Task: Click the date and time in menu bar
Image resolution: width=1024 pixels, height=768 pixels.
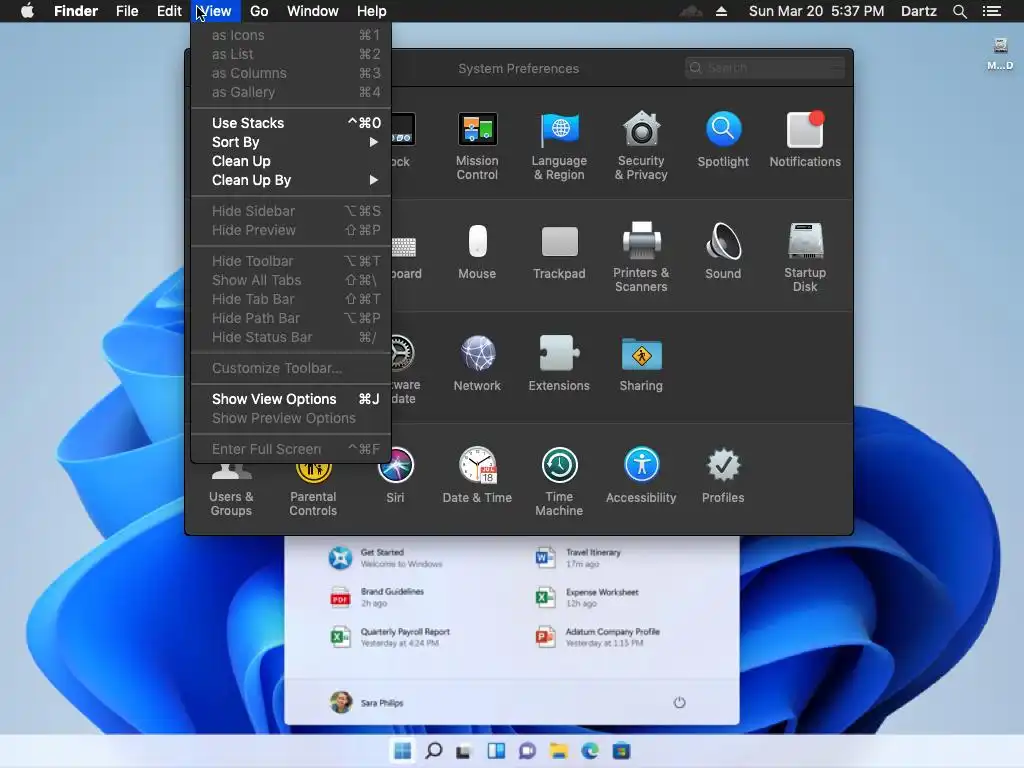Action: pyautogui.click(x=816, y=11)
